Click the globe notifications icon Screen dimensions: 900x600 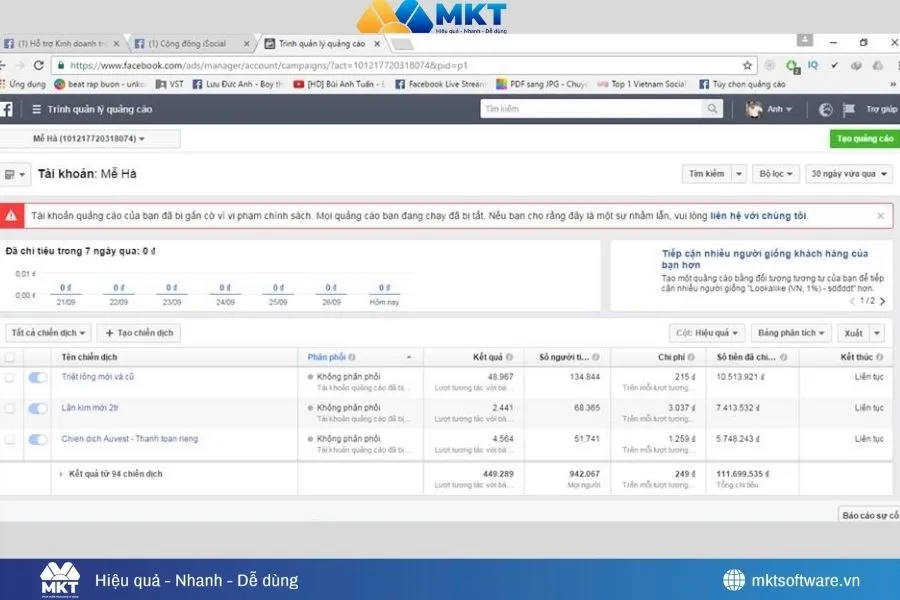[x=825, y=110]
